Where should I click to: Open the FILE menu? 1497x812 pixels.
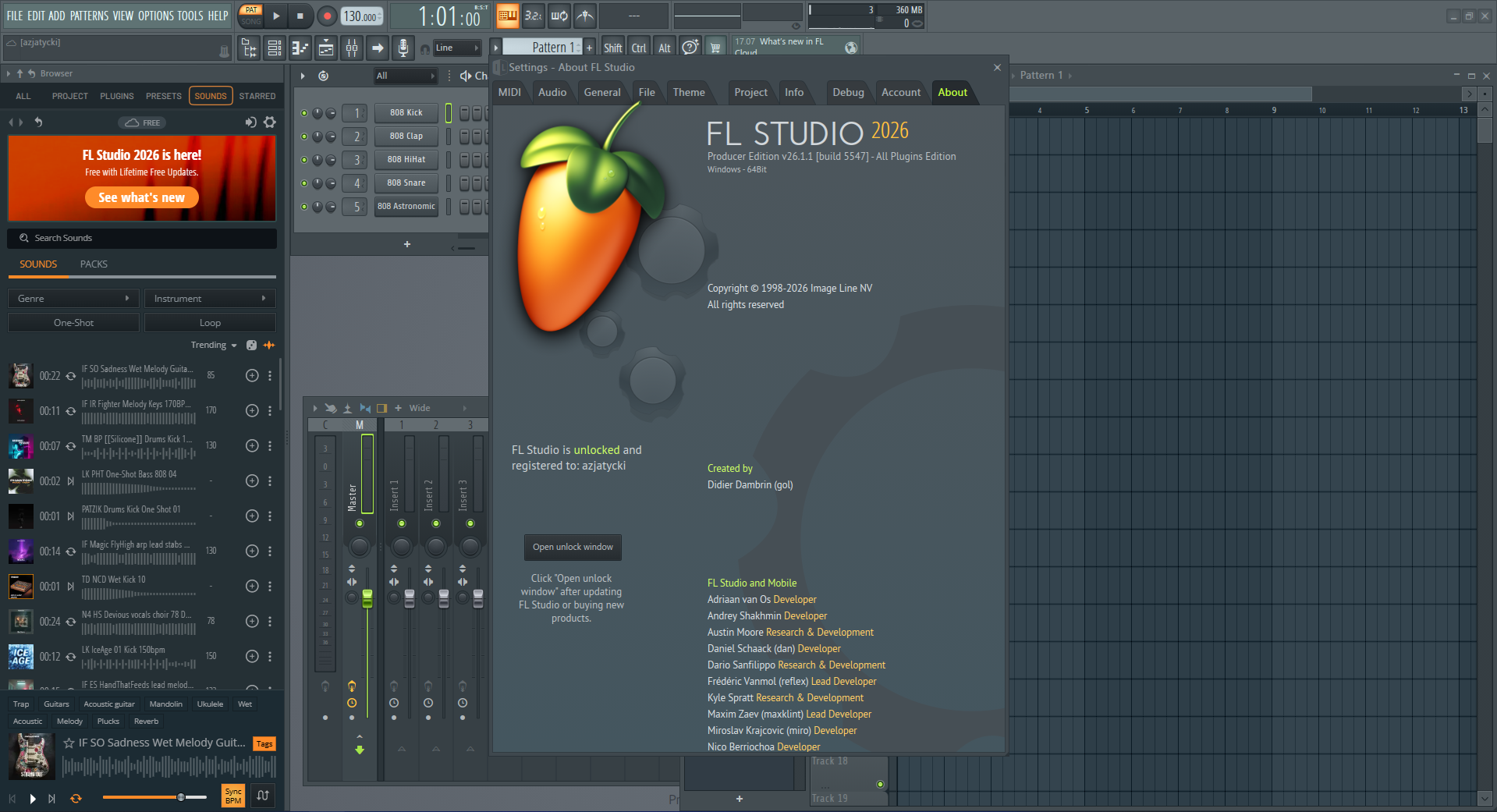[x=15, y=16]
